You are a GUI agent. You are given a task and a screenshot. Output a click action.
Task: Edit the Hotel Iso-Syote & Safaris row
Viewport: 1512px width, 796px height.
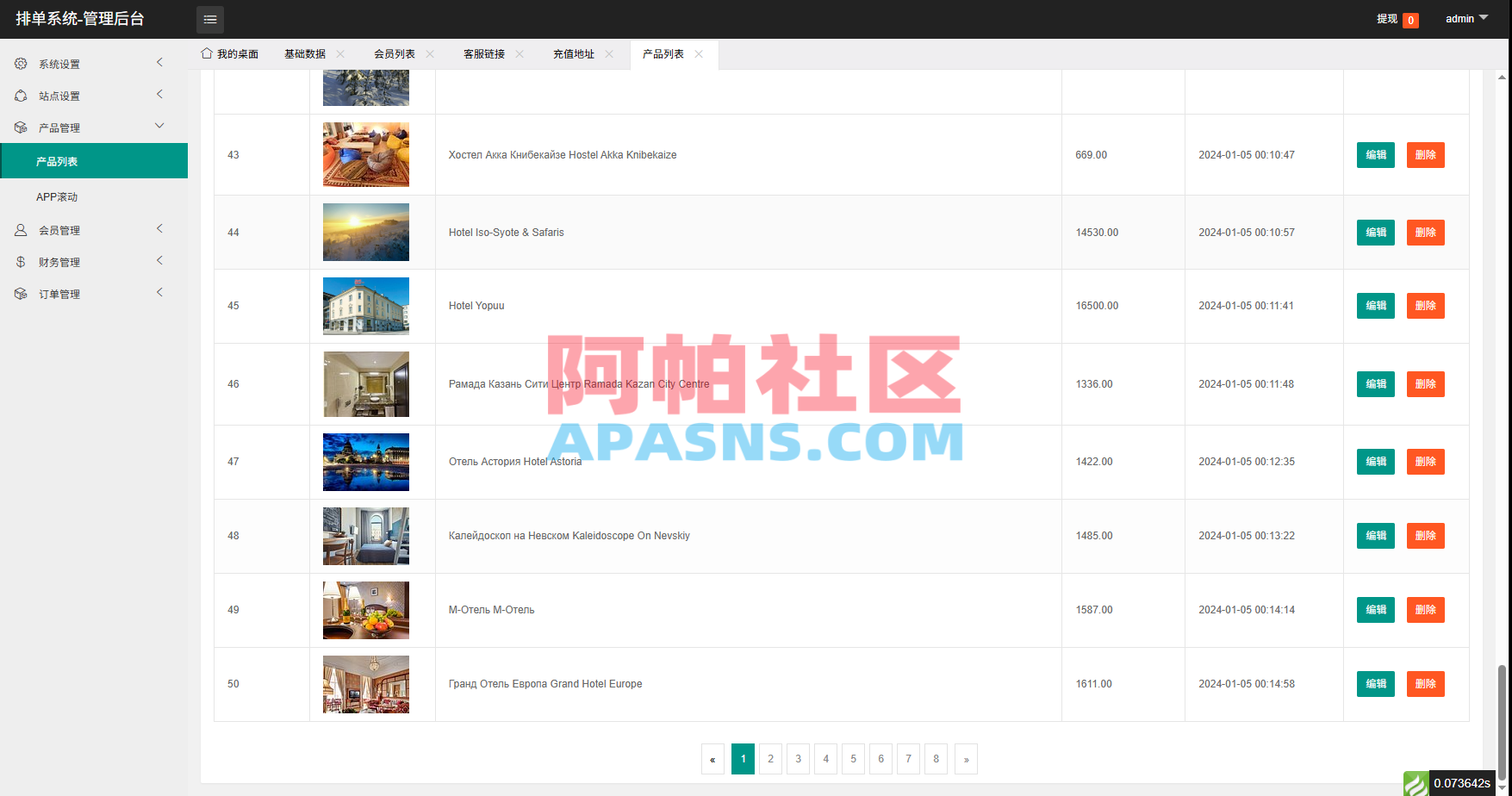tap(1376, 233)
